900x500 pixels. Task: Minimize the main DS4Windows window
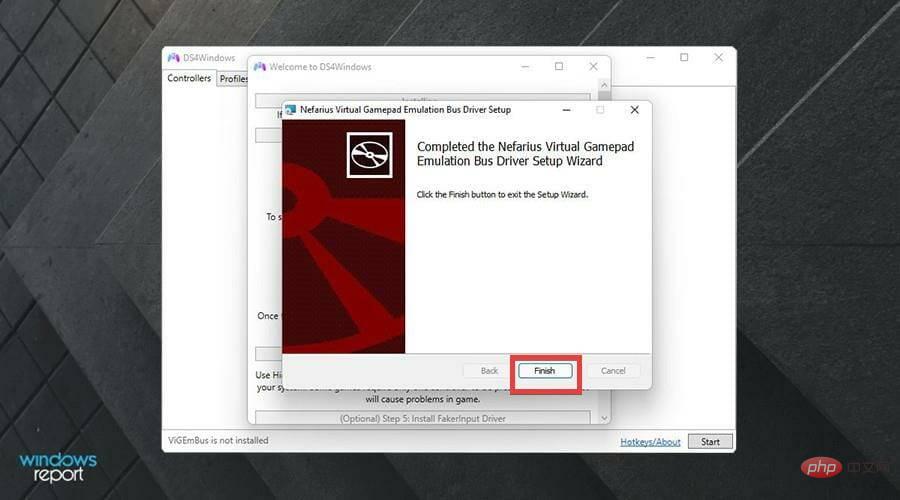pos(650,58)
